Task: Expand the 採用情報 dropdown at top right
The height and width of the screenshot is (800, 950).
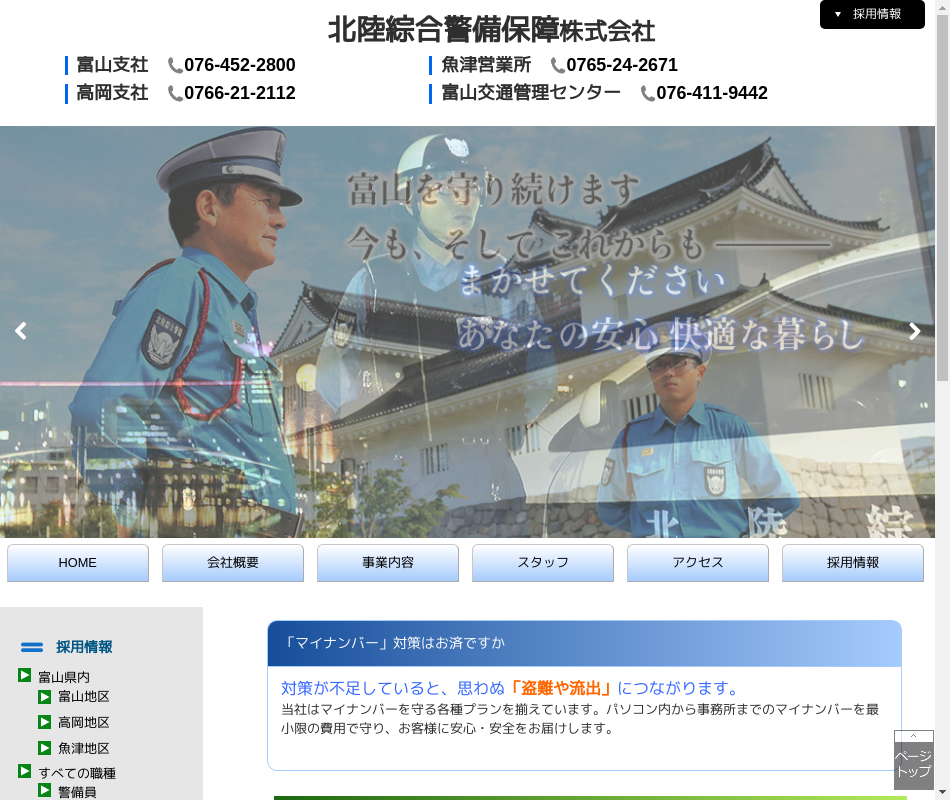Action: tap(871, 14)
